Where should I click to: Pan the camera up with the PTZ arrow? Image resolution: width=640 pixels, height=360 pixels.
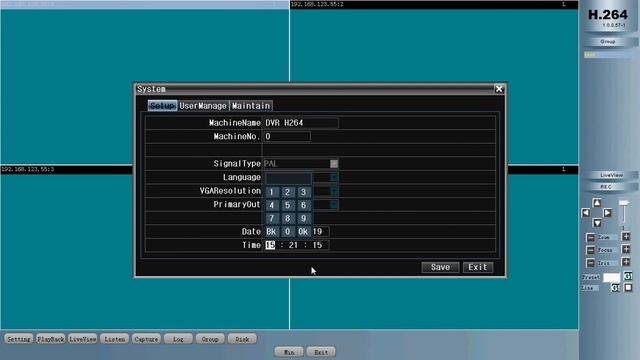coord(597,203)
